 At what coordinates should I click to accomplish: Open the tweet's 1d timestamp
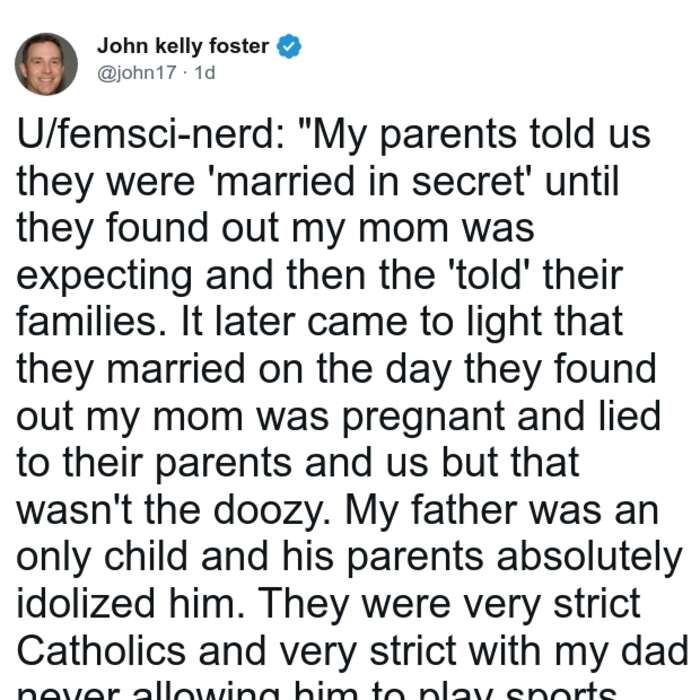[205, 72]
